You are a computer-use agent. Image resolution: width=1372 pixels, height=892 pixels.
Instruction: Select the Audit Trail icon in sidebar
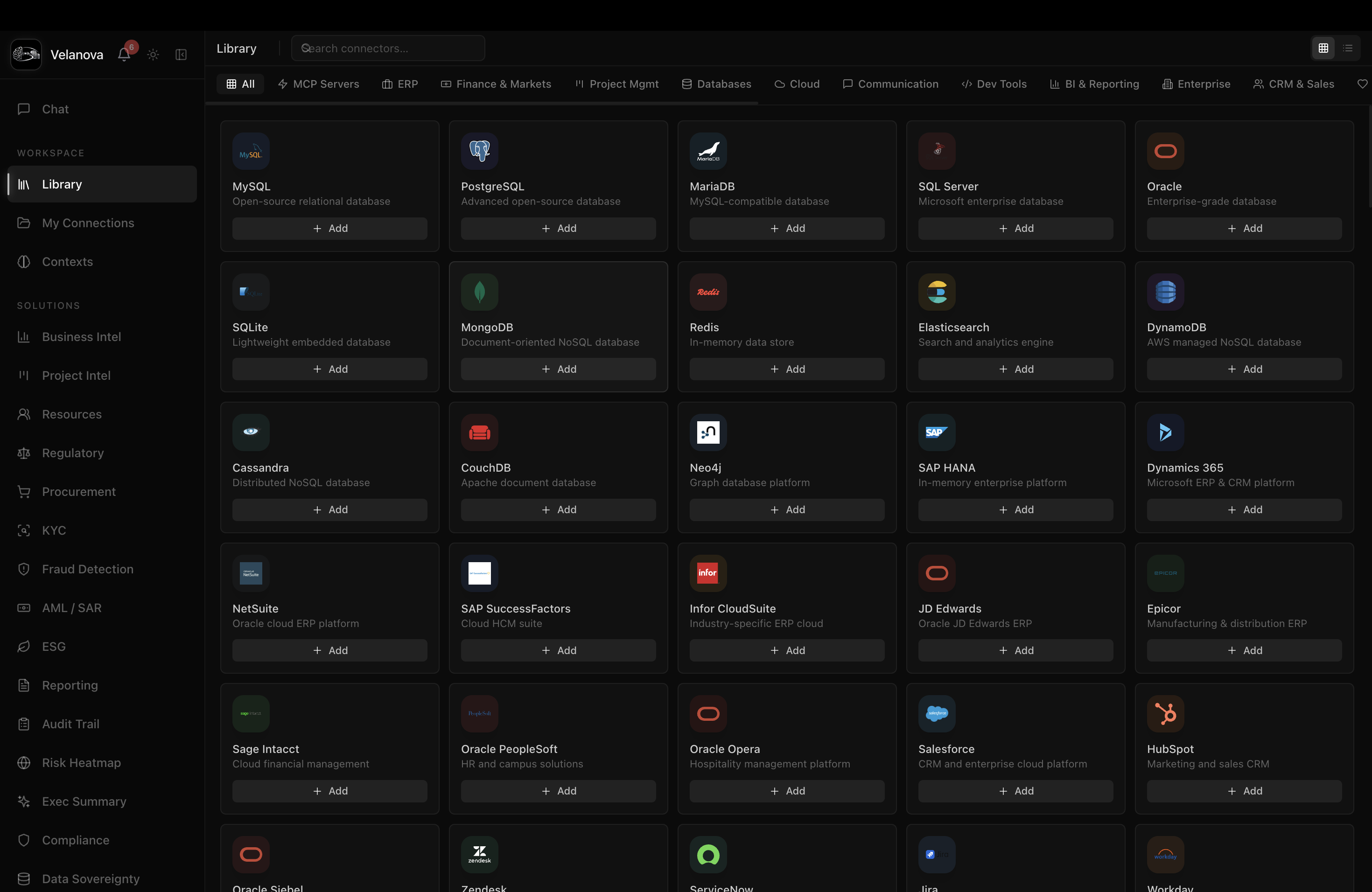click(x=23, y=724)
